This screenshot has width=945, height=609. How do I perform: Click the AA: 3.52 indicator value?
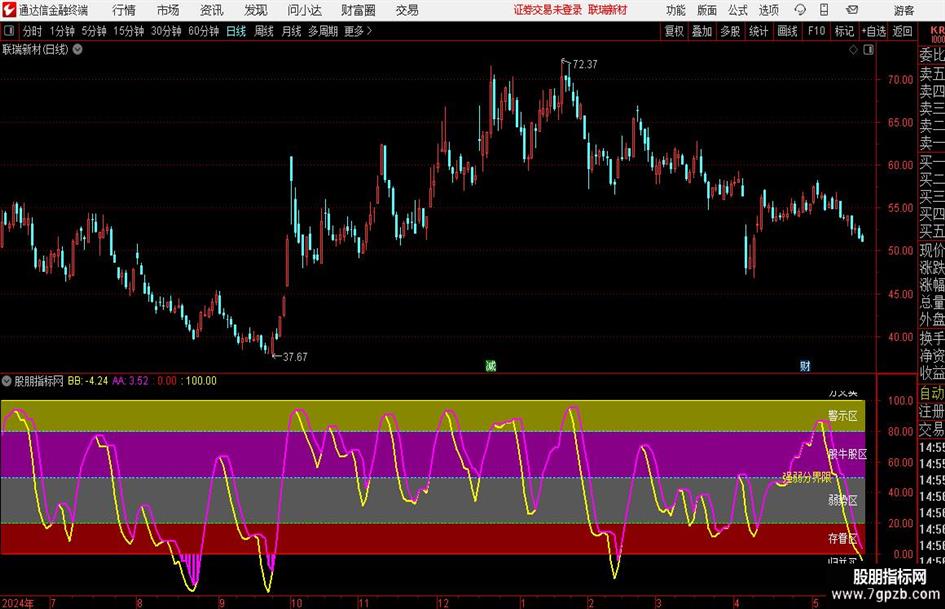click(x=130, y=380)
